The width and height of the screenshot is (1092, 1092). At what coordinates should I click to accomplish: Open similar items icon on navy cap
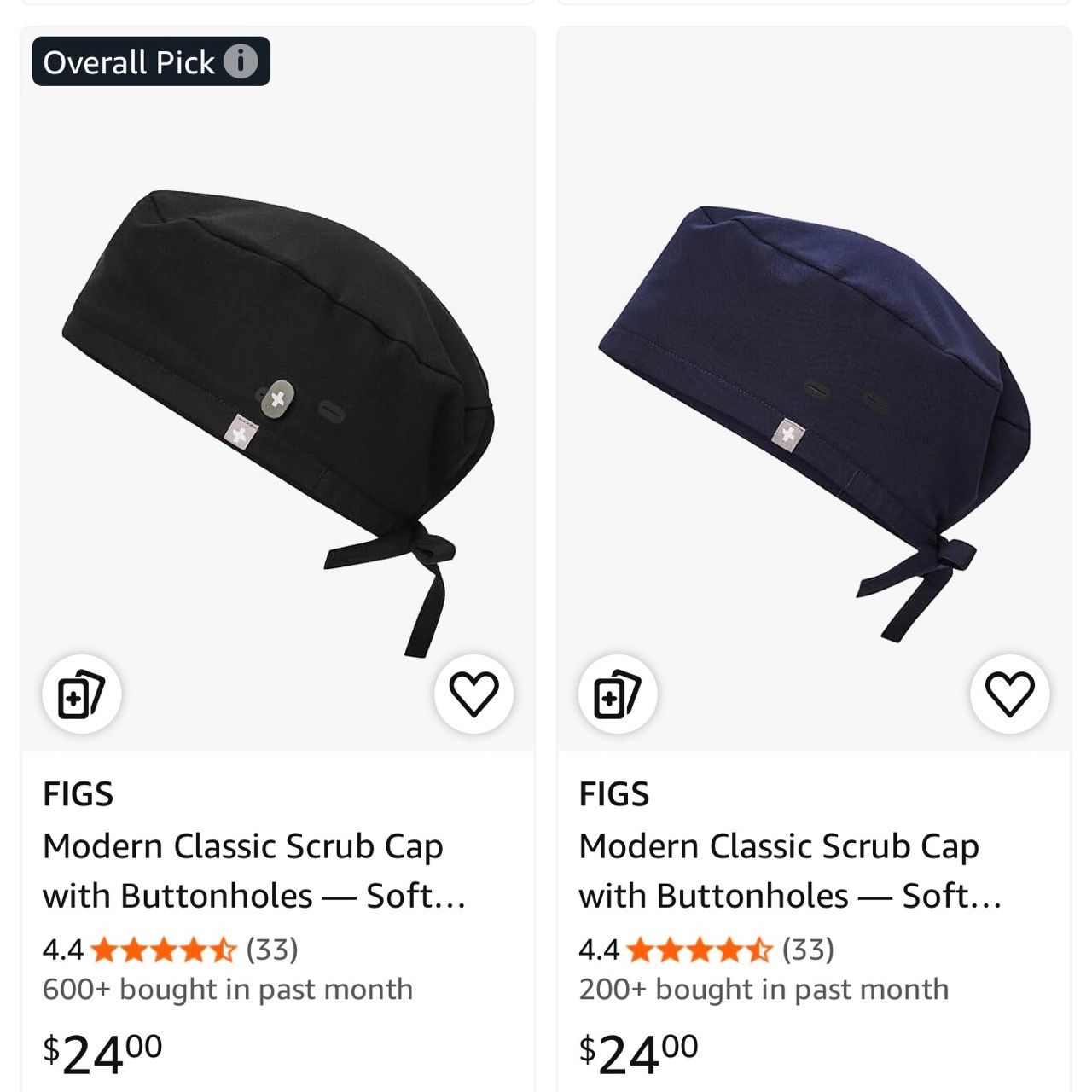[618, 694]
